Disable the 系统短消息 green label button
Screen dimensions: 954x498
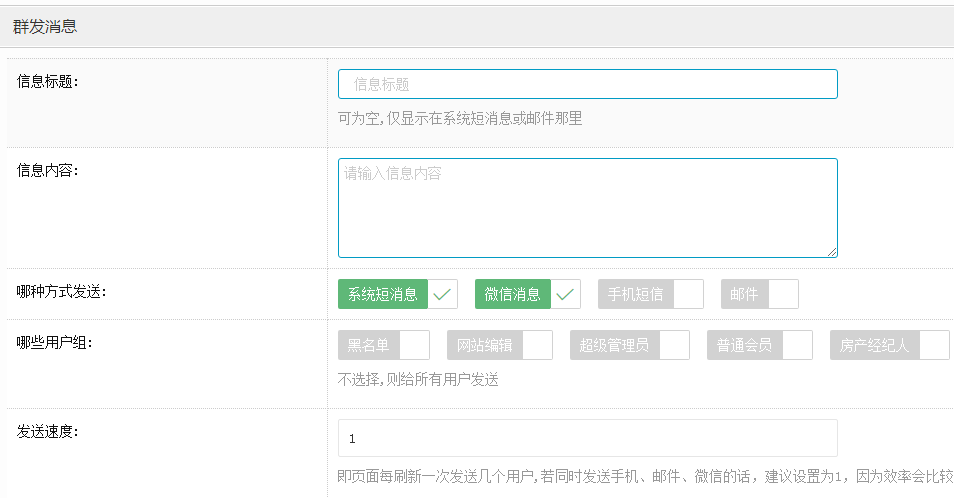click(x=383, y=294)
